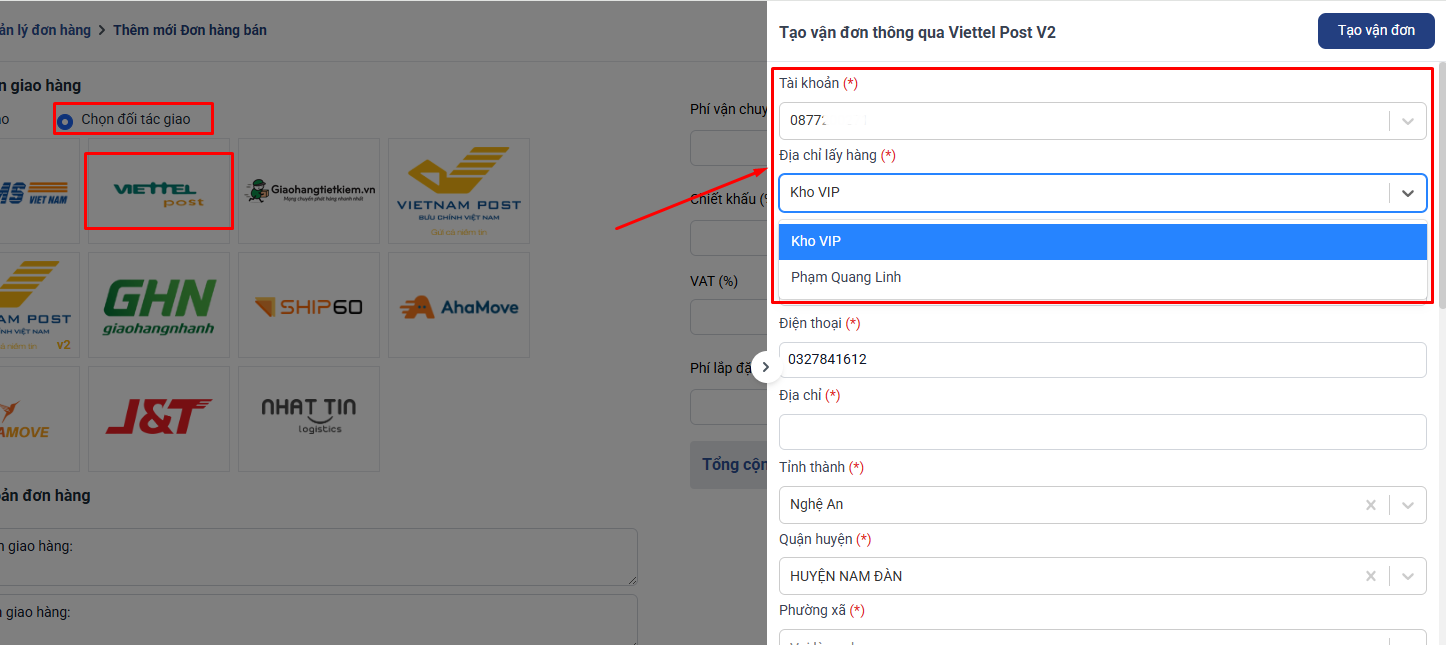Select the Viettel Post delivery partner logo
Viewport: 1446px width, 645px height.
(x=159, y=191)
